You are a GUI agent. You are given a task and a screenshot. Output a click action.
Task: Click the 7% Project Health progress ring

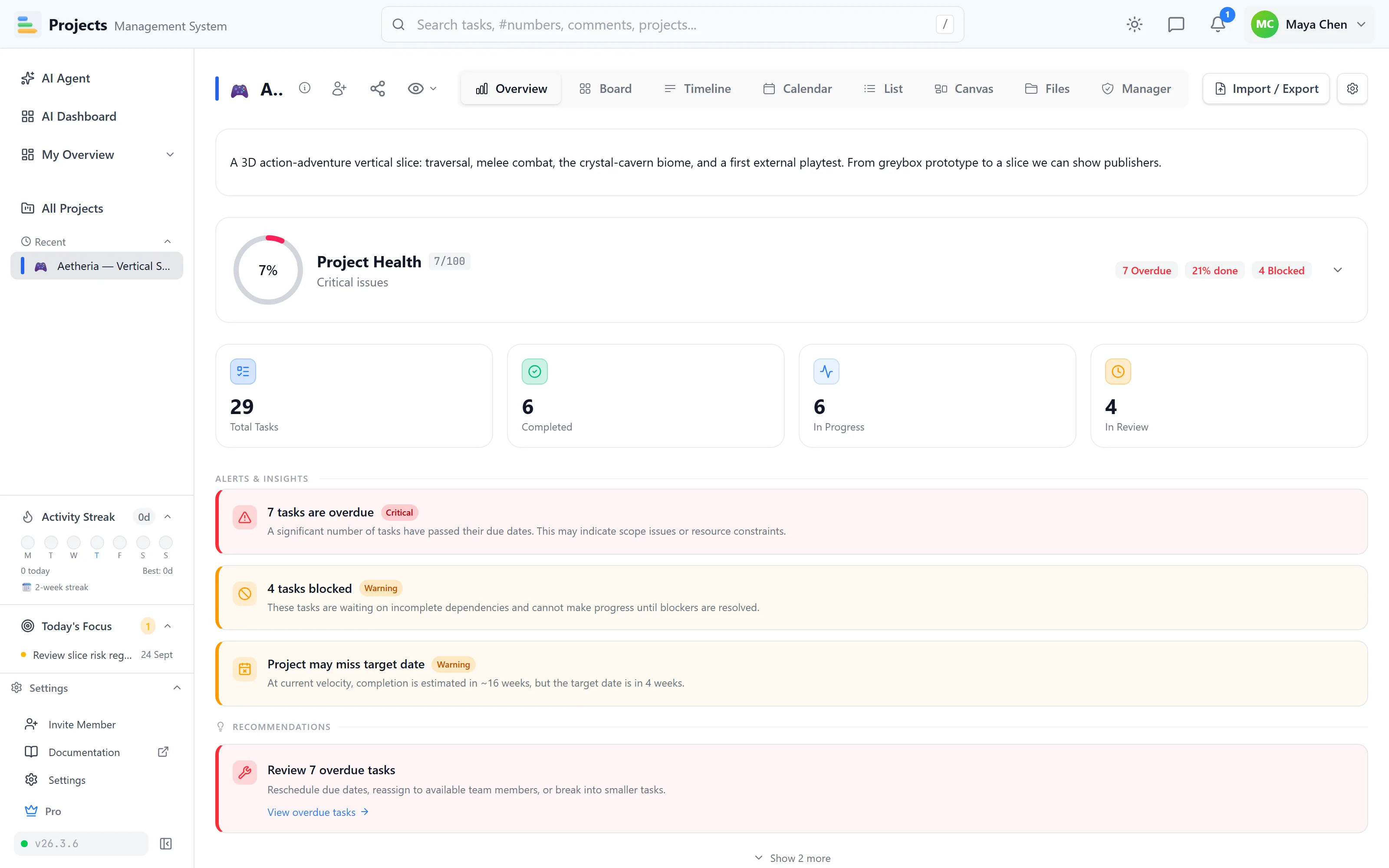coord(268,270)
